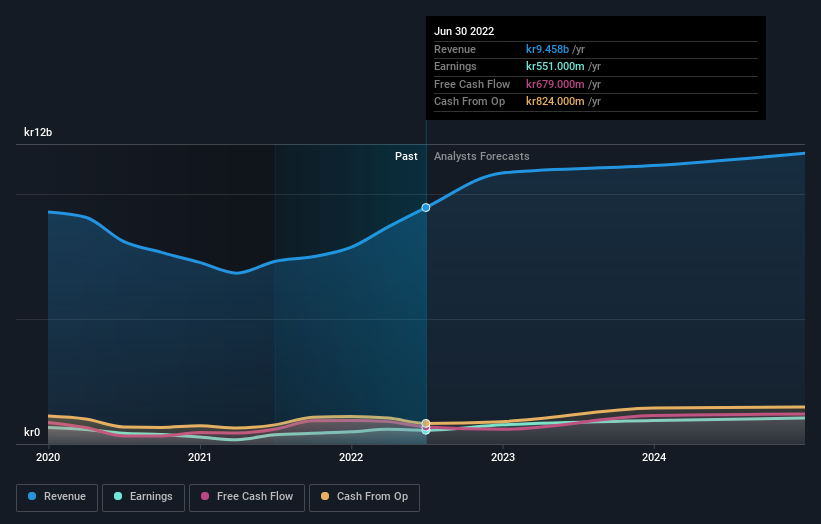Click the blue Revenue data point marker
This screenshot has width=821, height=524.
426,208
